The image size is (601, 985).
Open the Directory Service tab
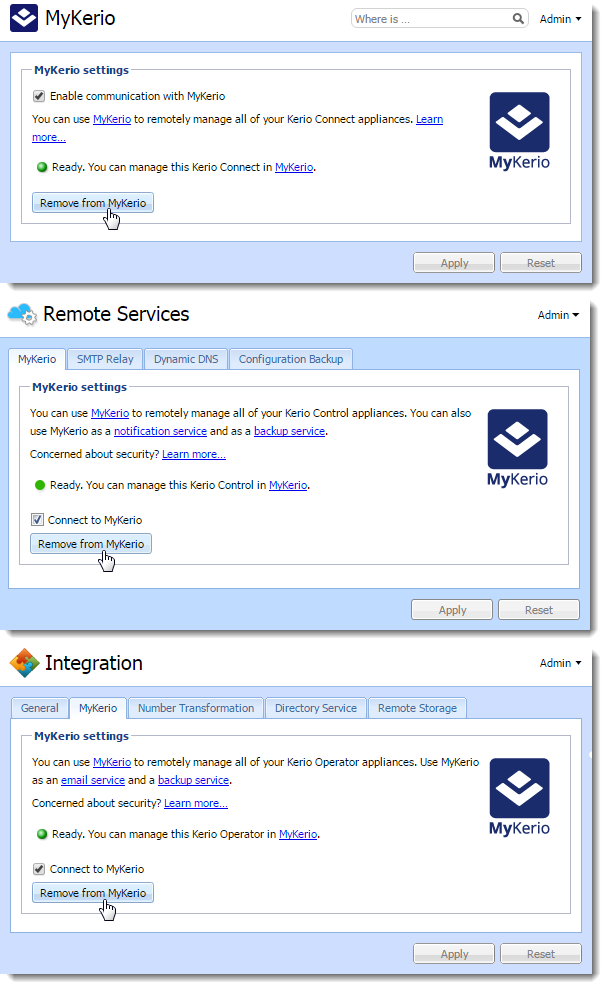click(x=316, y=708)
